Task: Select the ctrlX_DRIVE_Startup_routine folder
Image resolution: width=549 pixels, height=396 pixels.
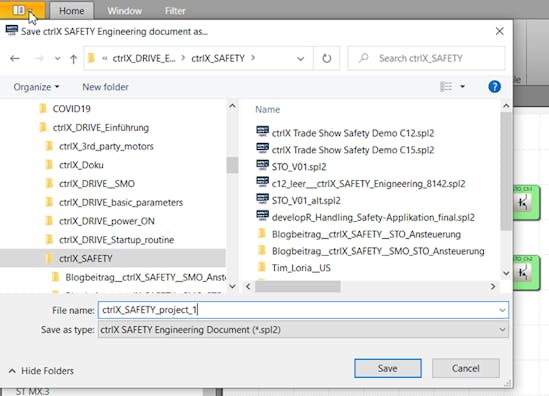Action: (x=117, y=240)
